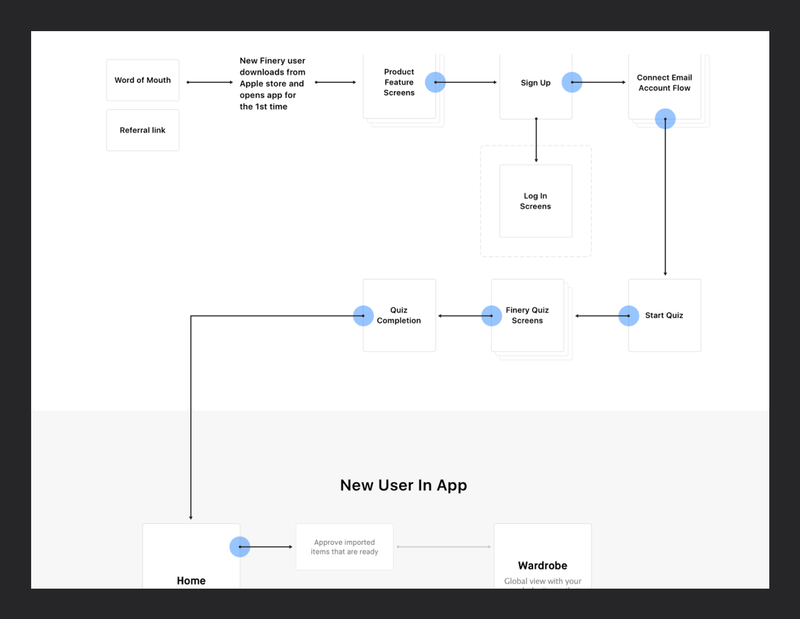Click the blue dot below Connect Email Account Flow
The height and width of the screenshot is (619, 800).
point(666,118)
